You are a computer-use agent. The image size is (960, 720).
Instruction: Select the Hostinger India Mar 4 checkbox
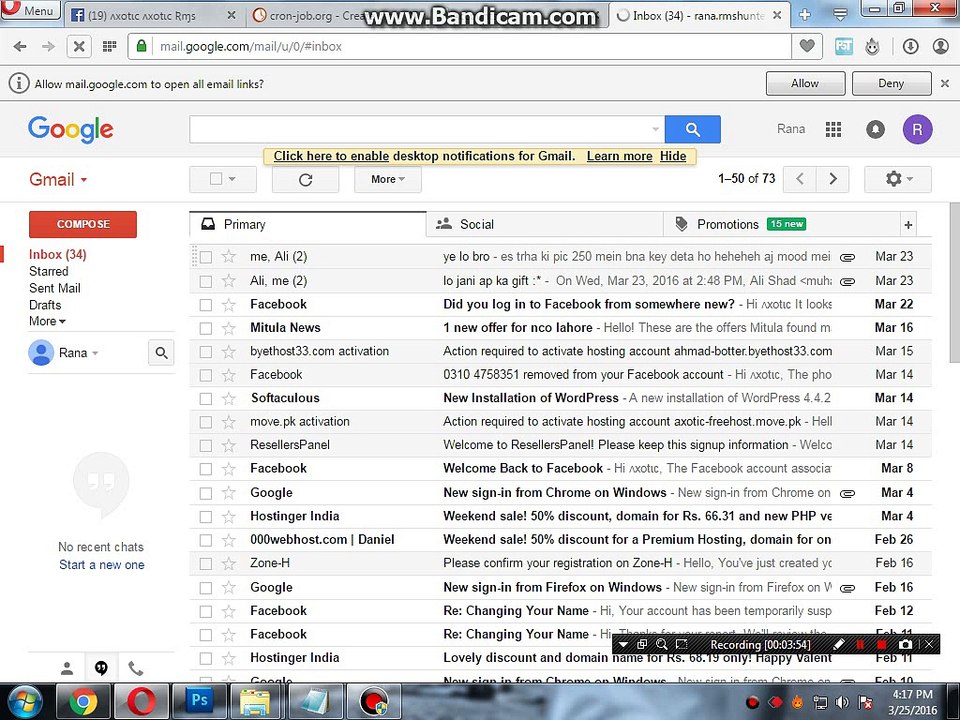click(x=206, y=517)
